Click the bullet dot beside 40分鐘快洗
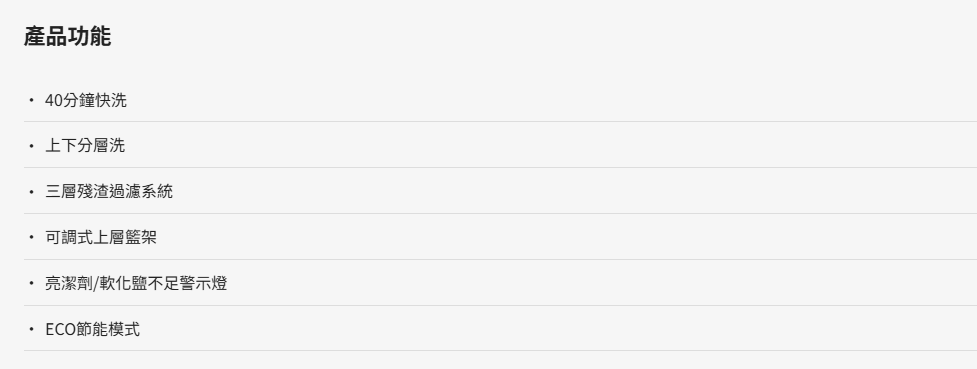Image resolution: width=977 pixels, height=369 pixels. coord(31,100)
